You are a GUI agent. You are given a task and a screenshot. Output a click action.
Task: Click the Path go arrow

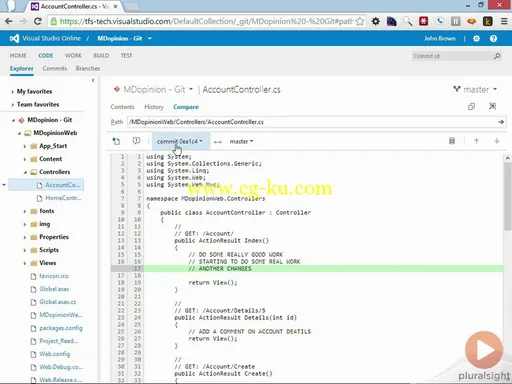(501, 122)
